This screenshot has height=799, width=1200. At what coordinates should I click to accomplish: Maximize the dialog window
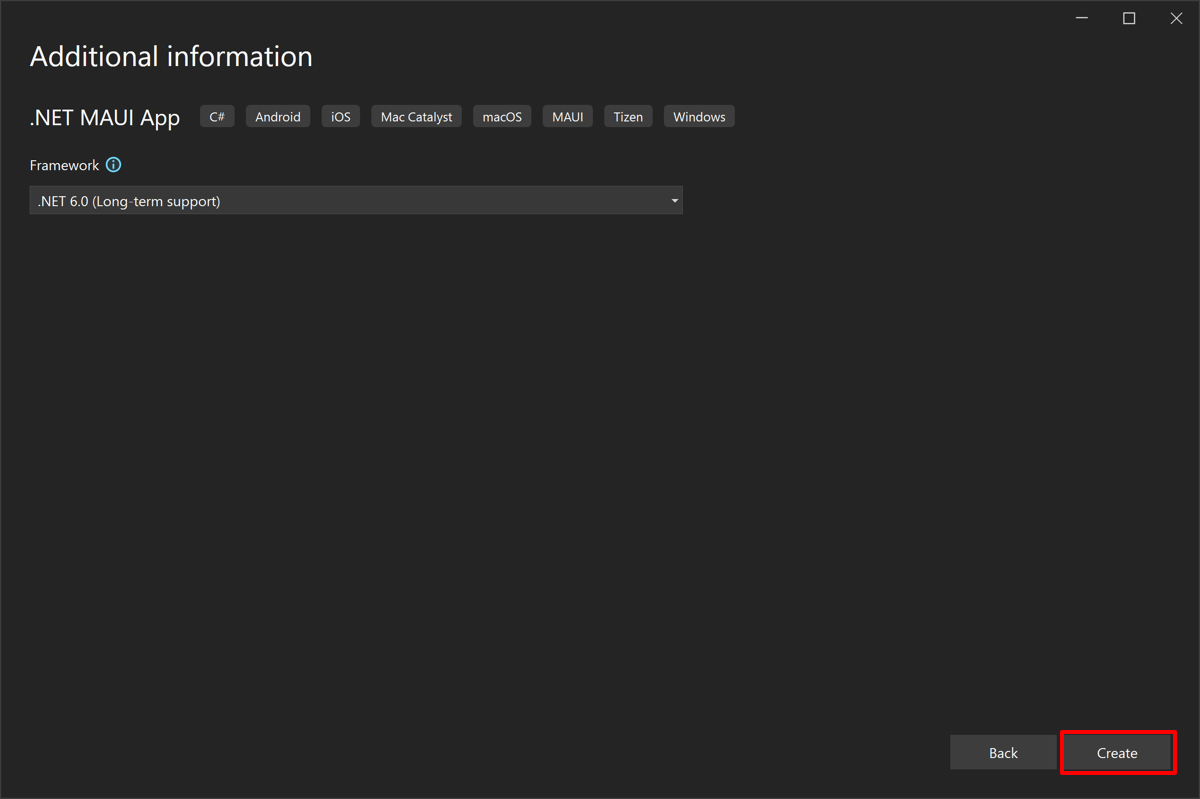(1129, 18)
